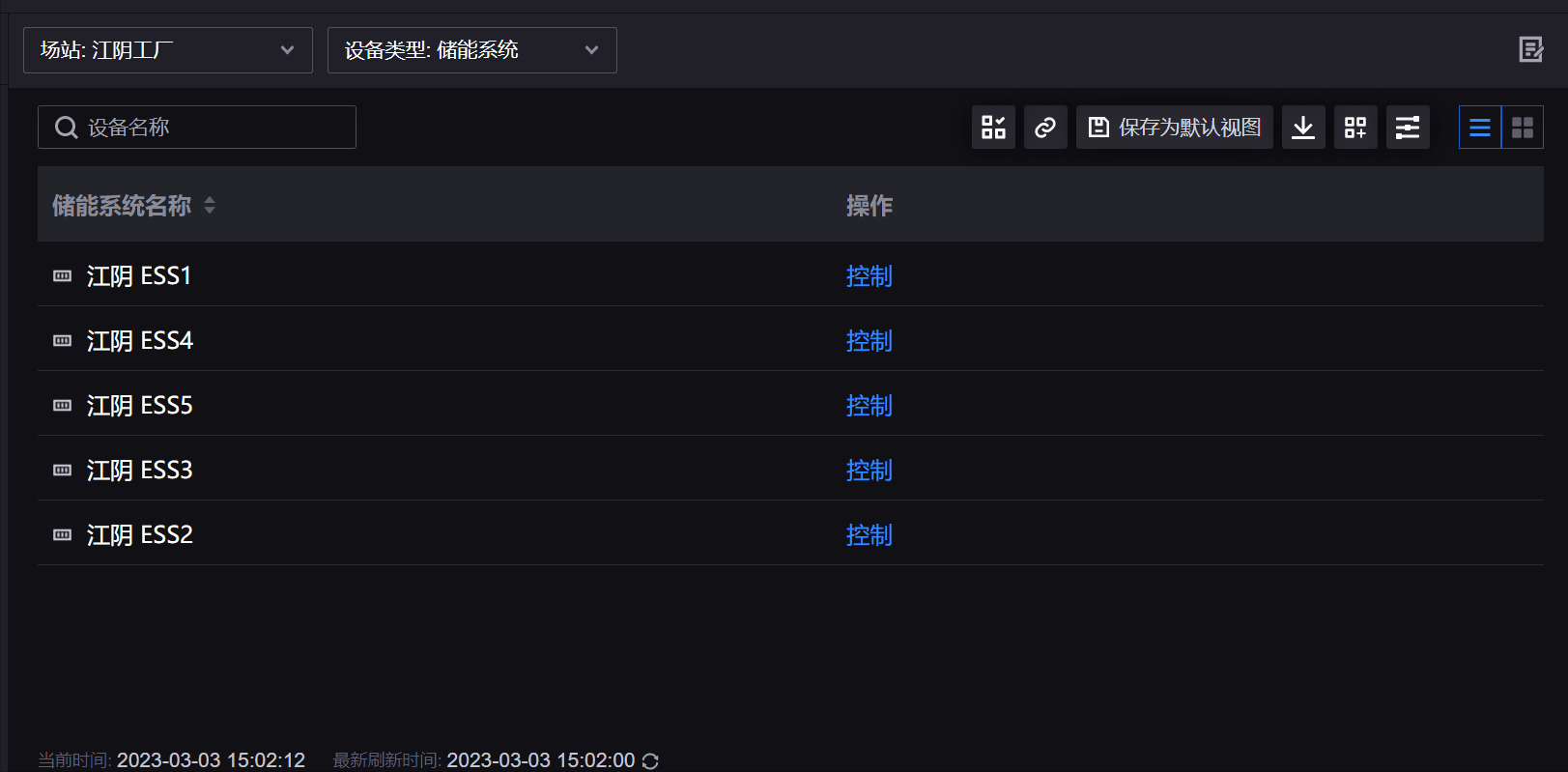
Task: Click 控制 link in 江阴 ESS2 row
Action: [869, 535]
